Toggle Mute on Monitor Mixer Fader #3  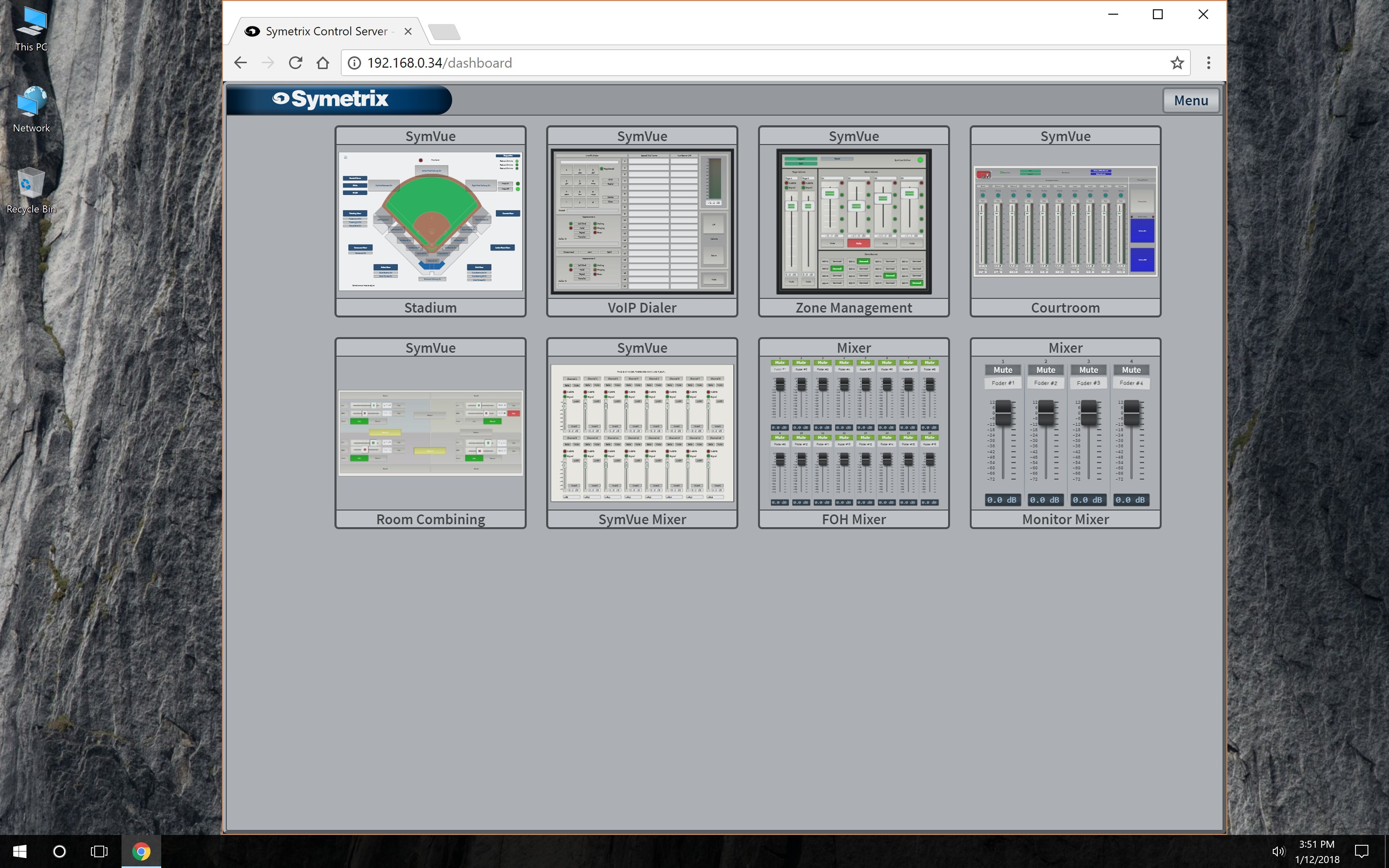[1088, 370]
